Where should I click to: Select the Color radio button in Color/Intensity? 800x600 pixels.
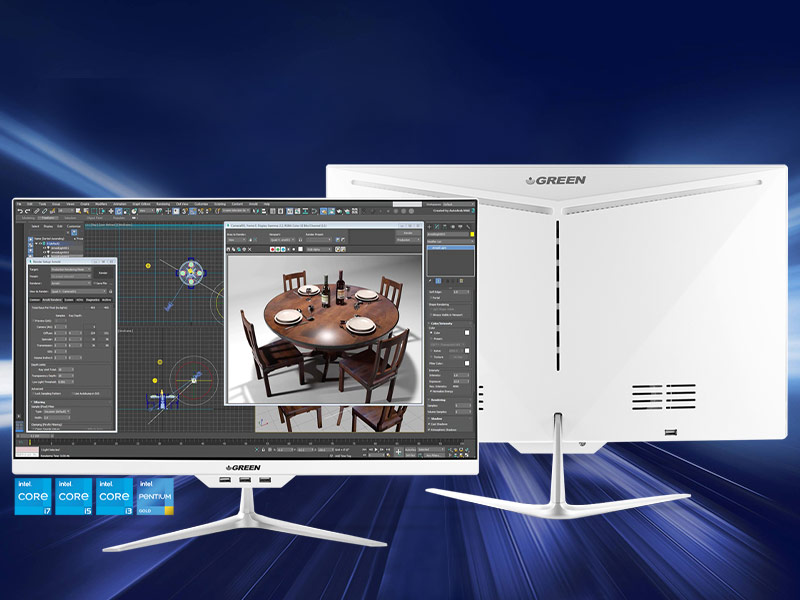(x=431, y=333)
